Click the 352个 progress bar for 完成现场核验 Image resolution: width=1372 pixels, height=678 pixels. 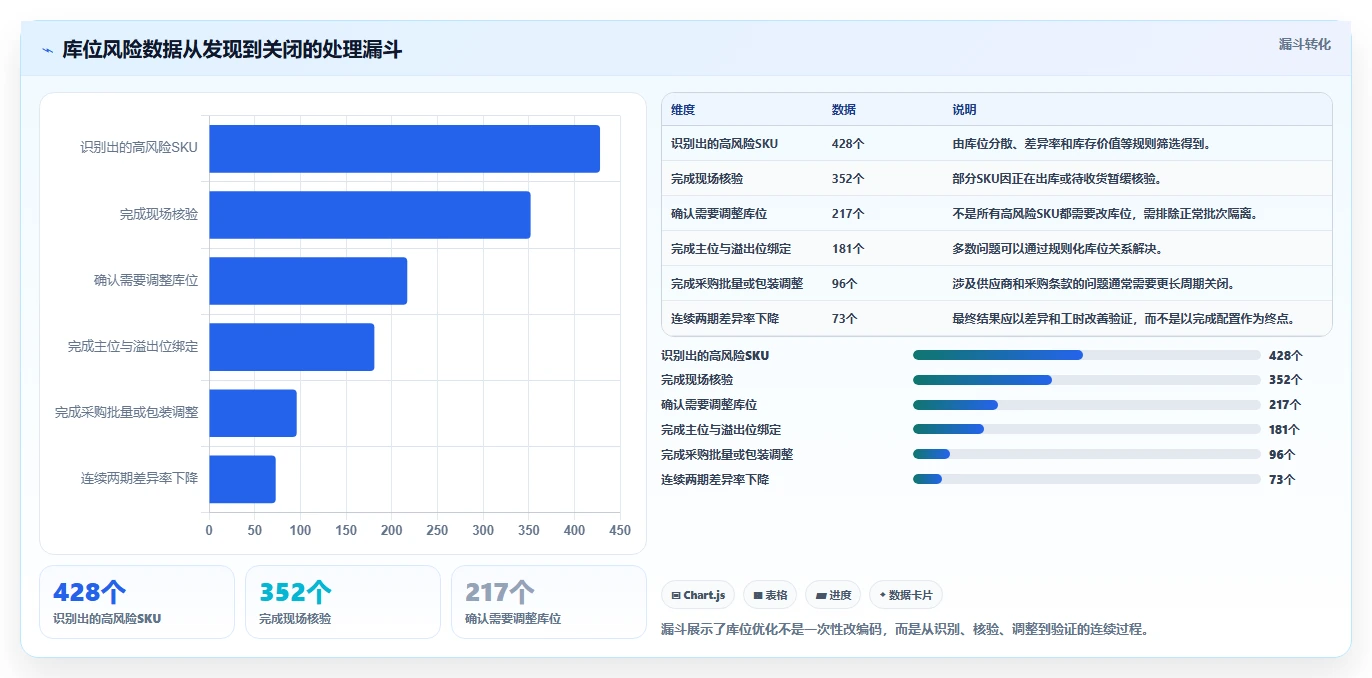(1087, 380)
